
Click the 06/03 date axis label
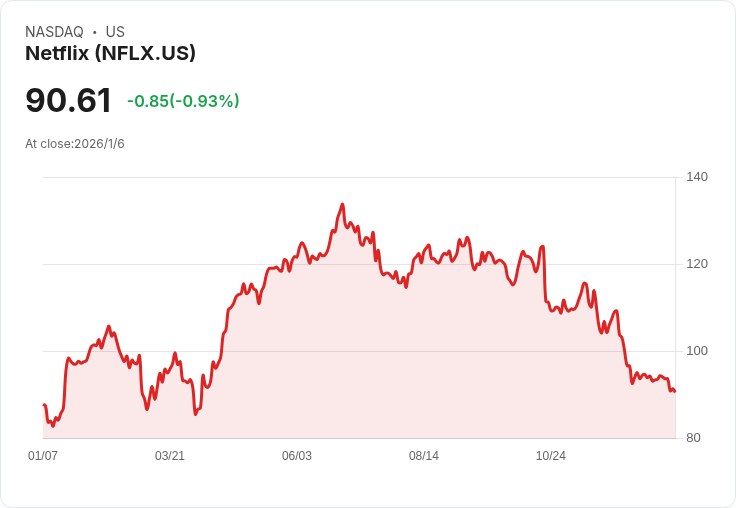click(297, 455)
